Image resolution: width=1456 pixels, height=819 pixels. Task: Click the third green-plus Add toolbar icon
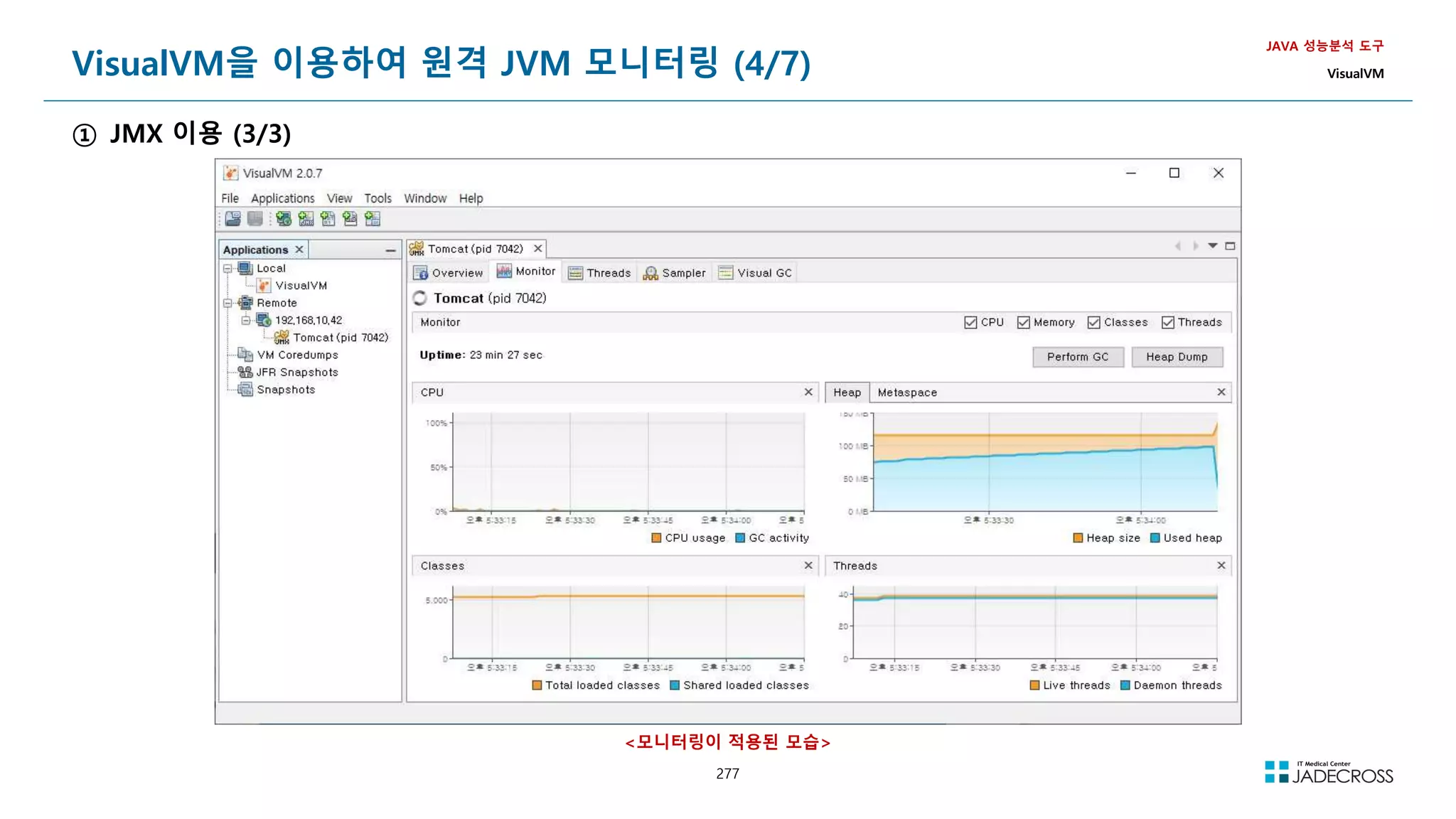tap(328, 219)
